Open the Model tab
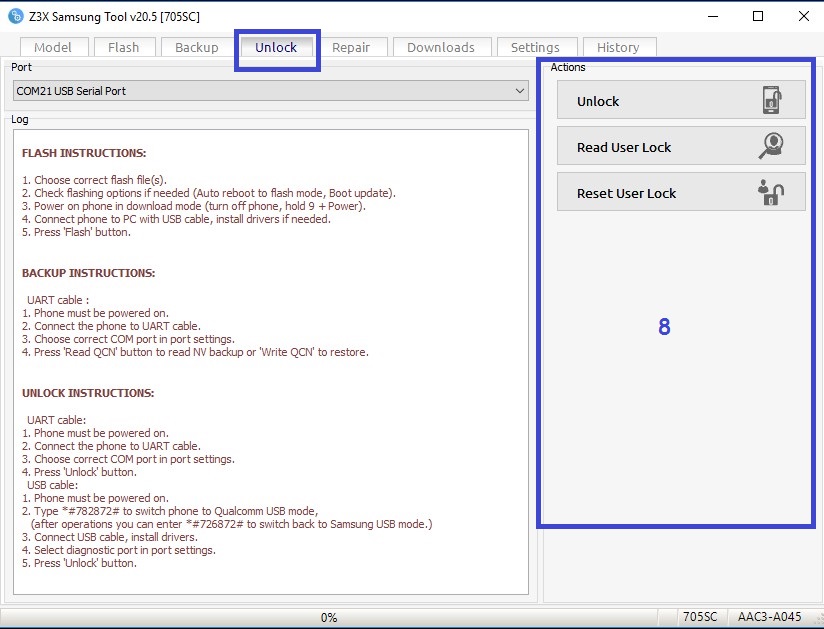 click(53, 47)
